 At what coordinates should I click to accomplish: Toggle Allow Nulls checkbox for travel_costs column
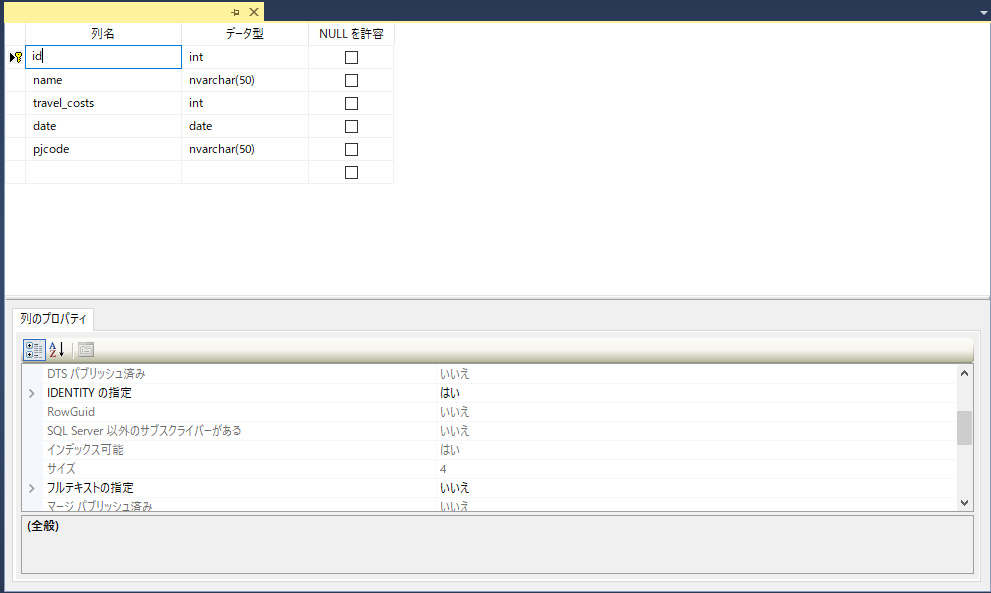click(x=351, y=103)
